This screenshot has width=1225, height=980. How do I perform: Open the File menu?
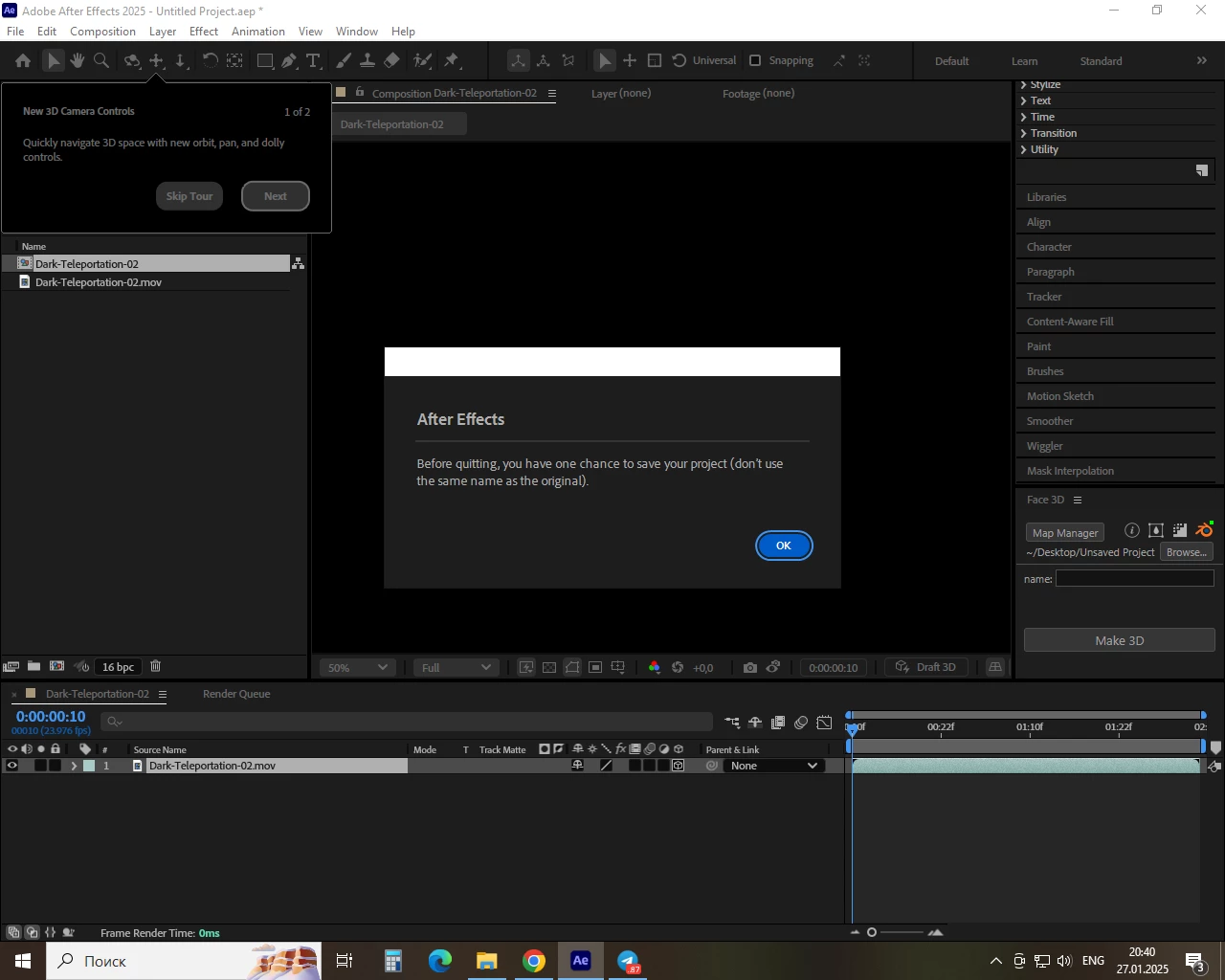tap(16, 32)
